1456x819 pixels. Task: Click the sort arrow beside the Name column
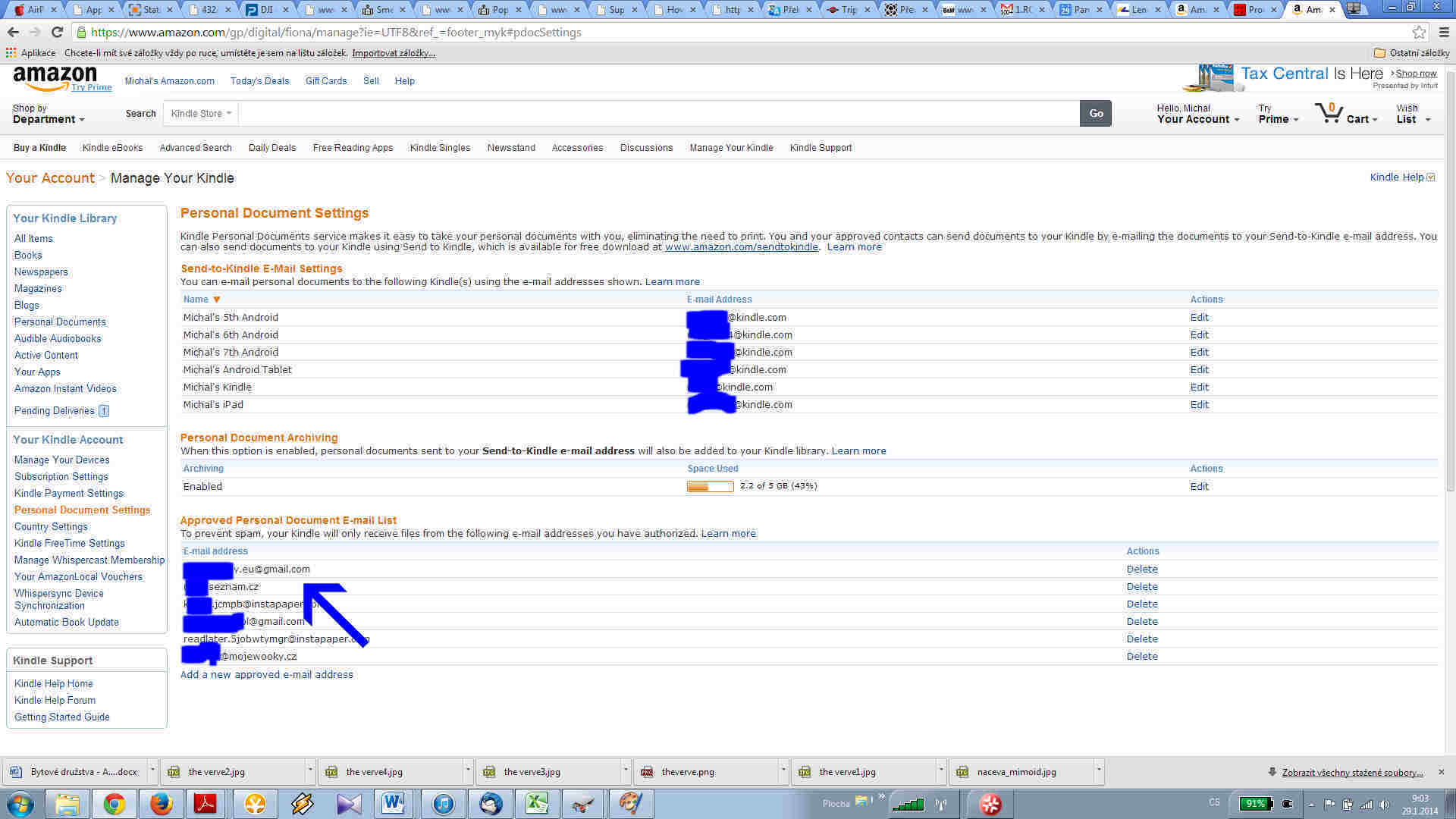[x=216, y=300]
